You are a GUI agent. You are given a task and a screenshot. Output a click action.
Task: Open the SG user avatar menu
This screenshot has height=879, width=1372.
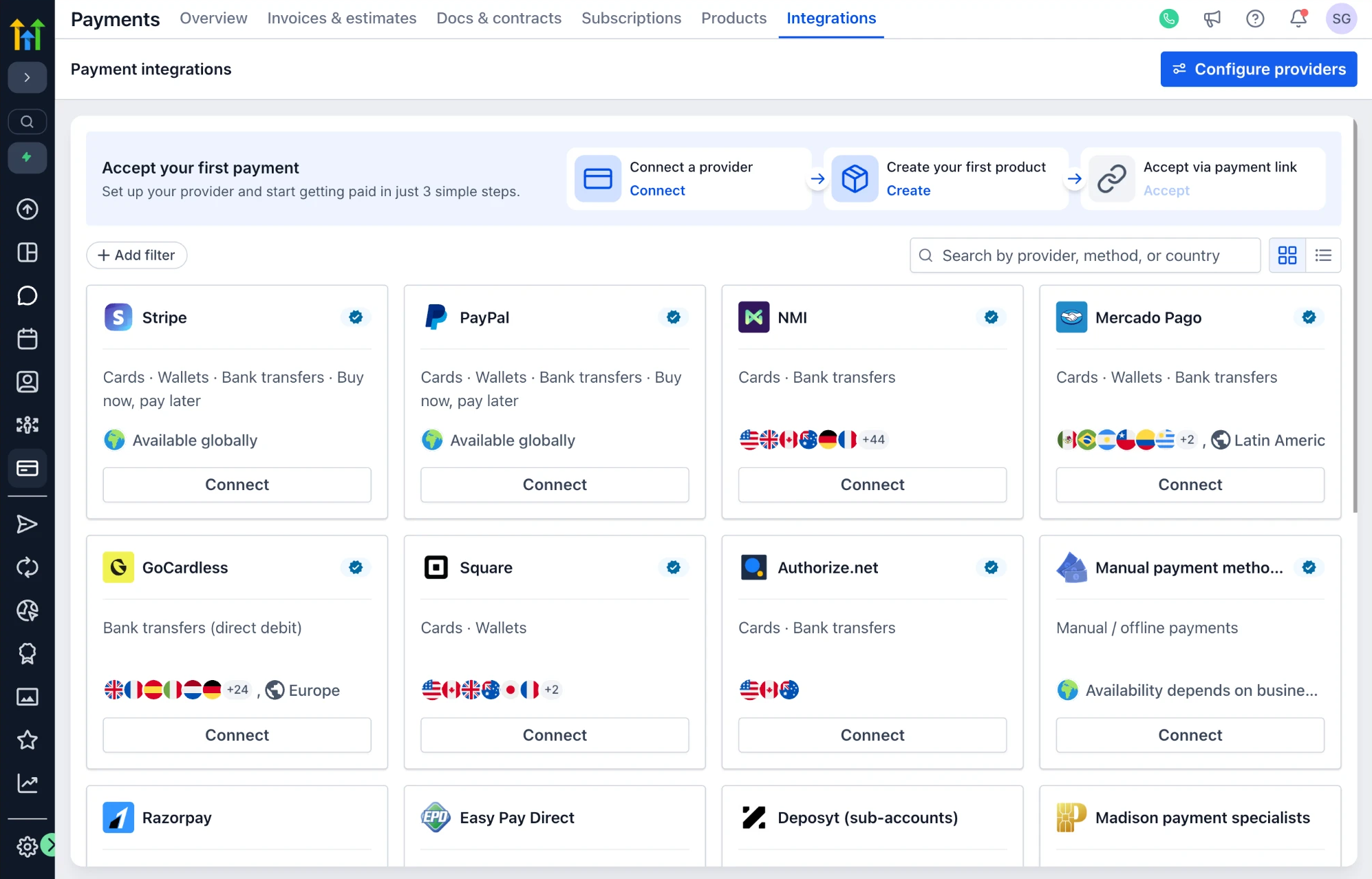point(1341,19)
